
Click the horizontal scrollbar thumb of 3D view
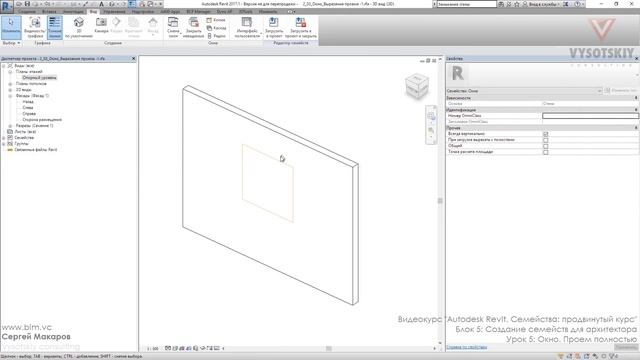coord(329,349)
